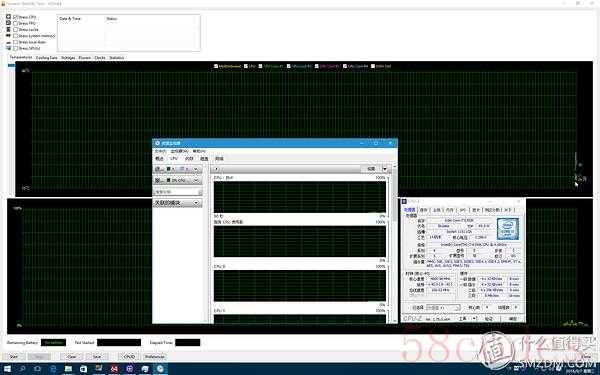The height and width of the screenshot is (375, 600).
Task: Click the Start button in stability test
Action: 13,356
